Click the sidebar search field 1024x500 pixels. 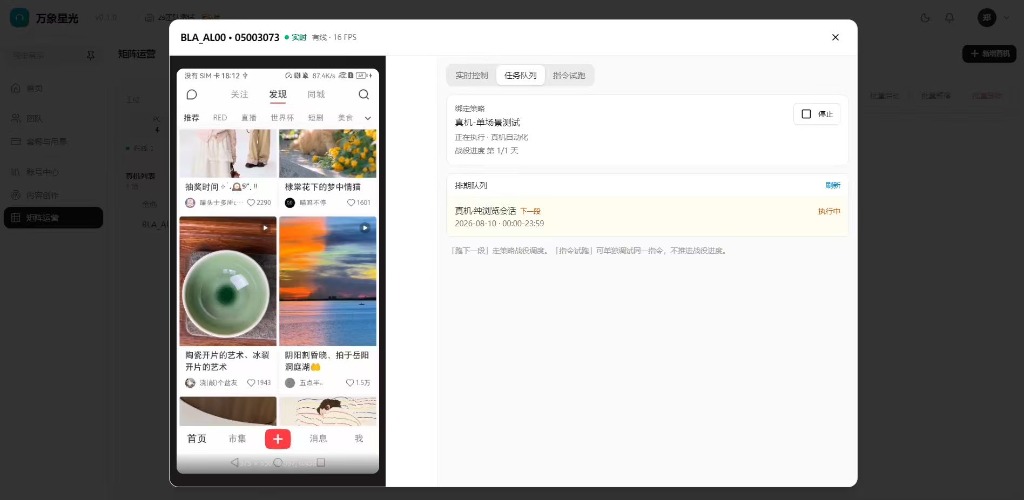point(46,56)
